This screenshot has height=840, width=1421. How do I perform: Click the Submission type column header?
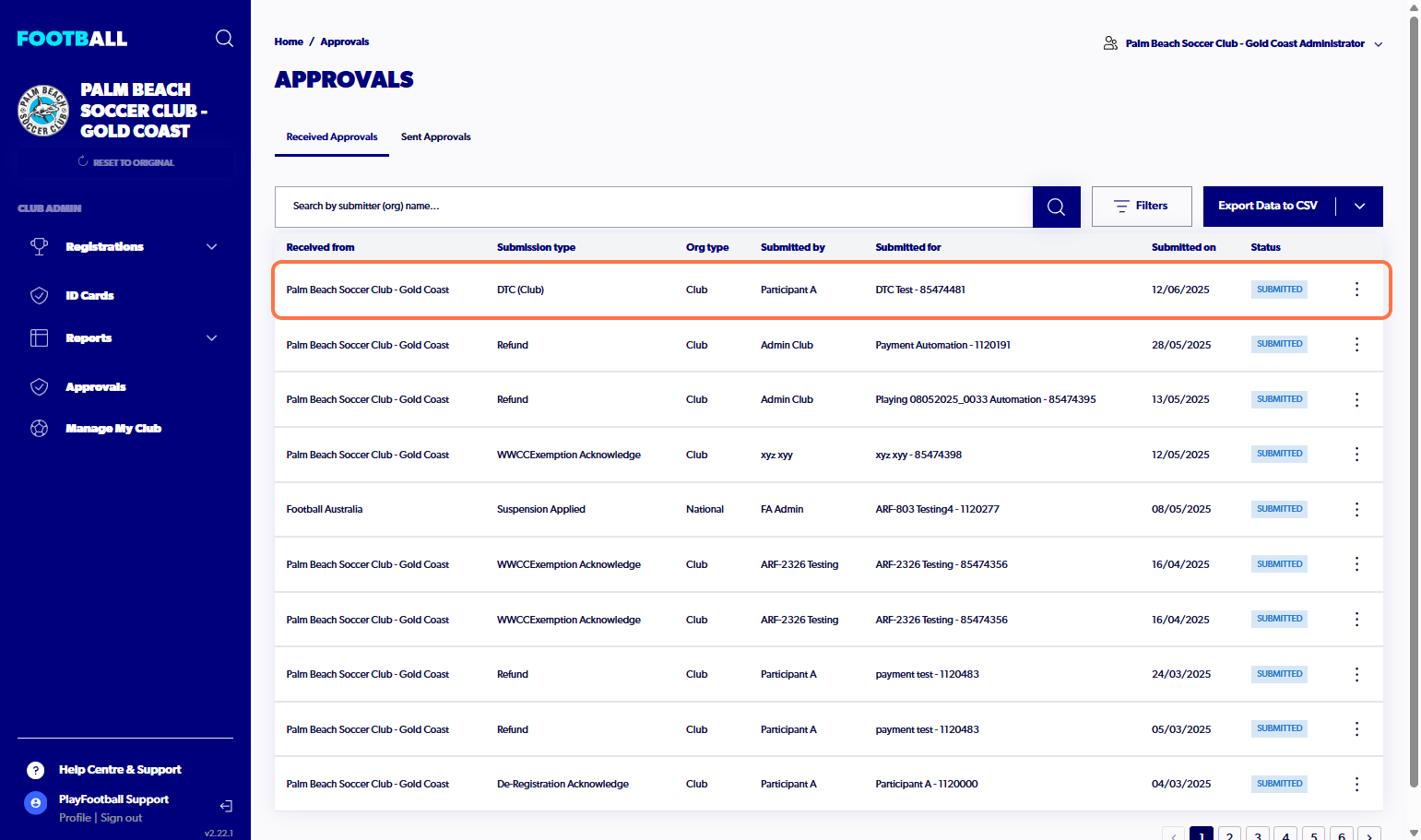coord(536,247)
